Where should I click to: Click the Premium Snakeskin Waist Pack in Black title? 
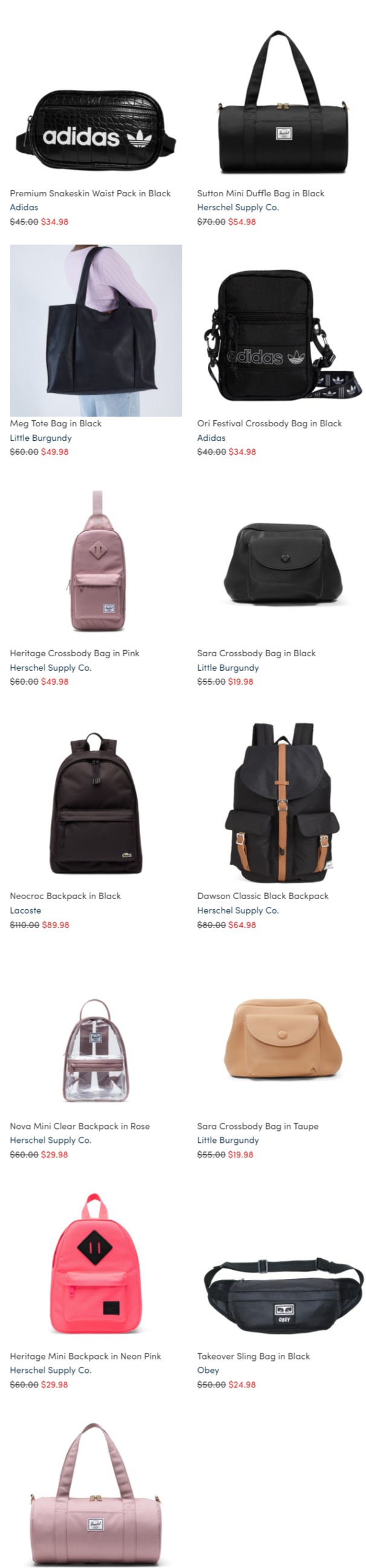90,193
